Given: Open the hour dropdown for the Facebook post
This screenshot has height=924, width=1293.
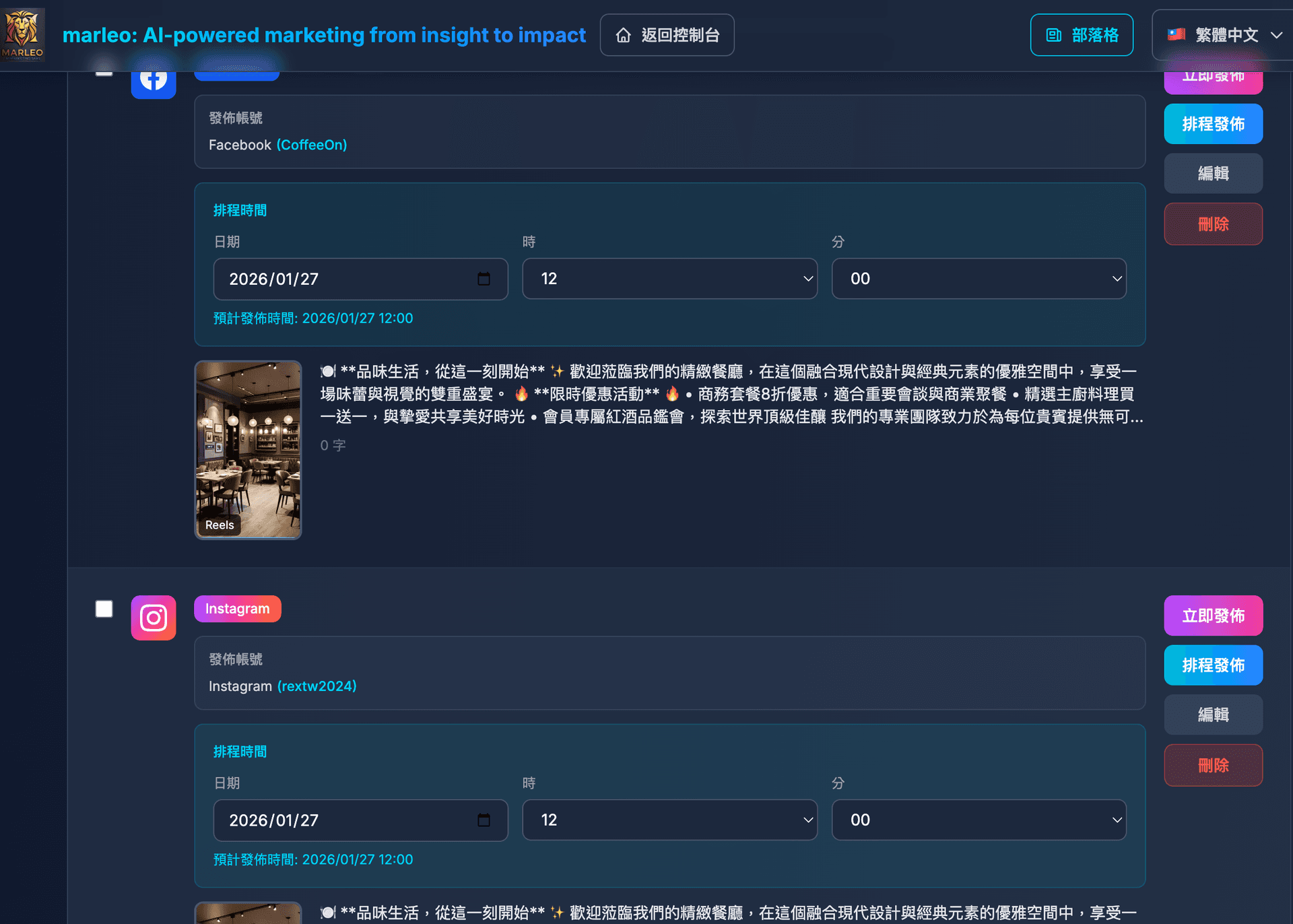Looking at the screenshot, I should pos(670,279).
